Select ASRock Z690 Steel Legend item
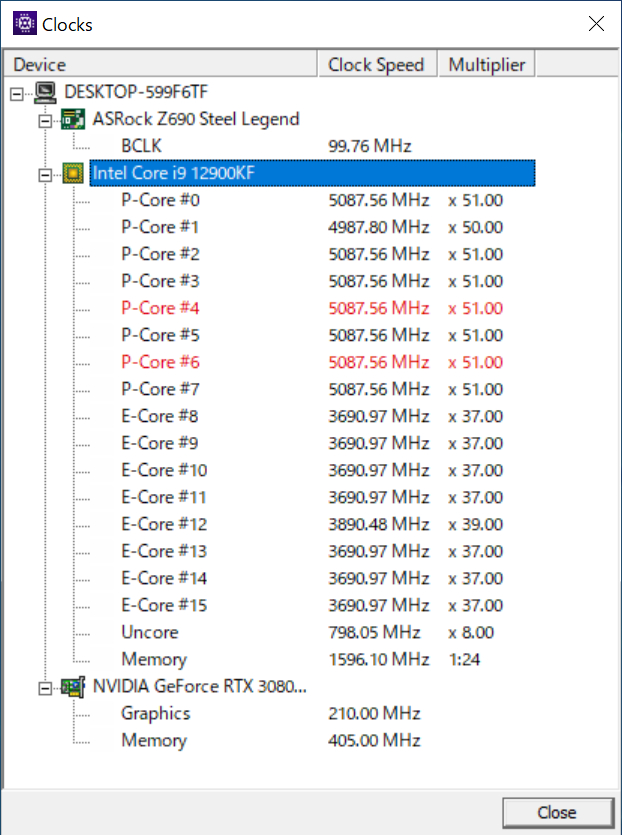 (195, 119)
